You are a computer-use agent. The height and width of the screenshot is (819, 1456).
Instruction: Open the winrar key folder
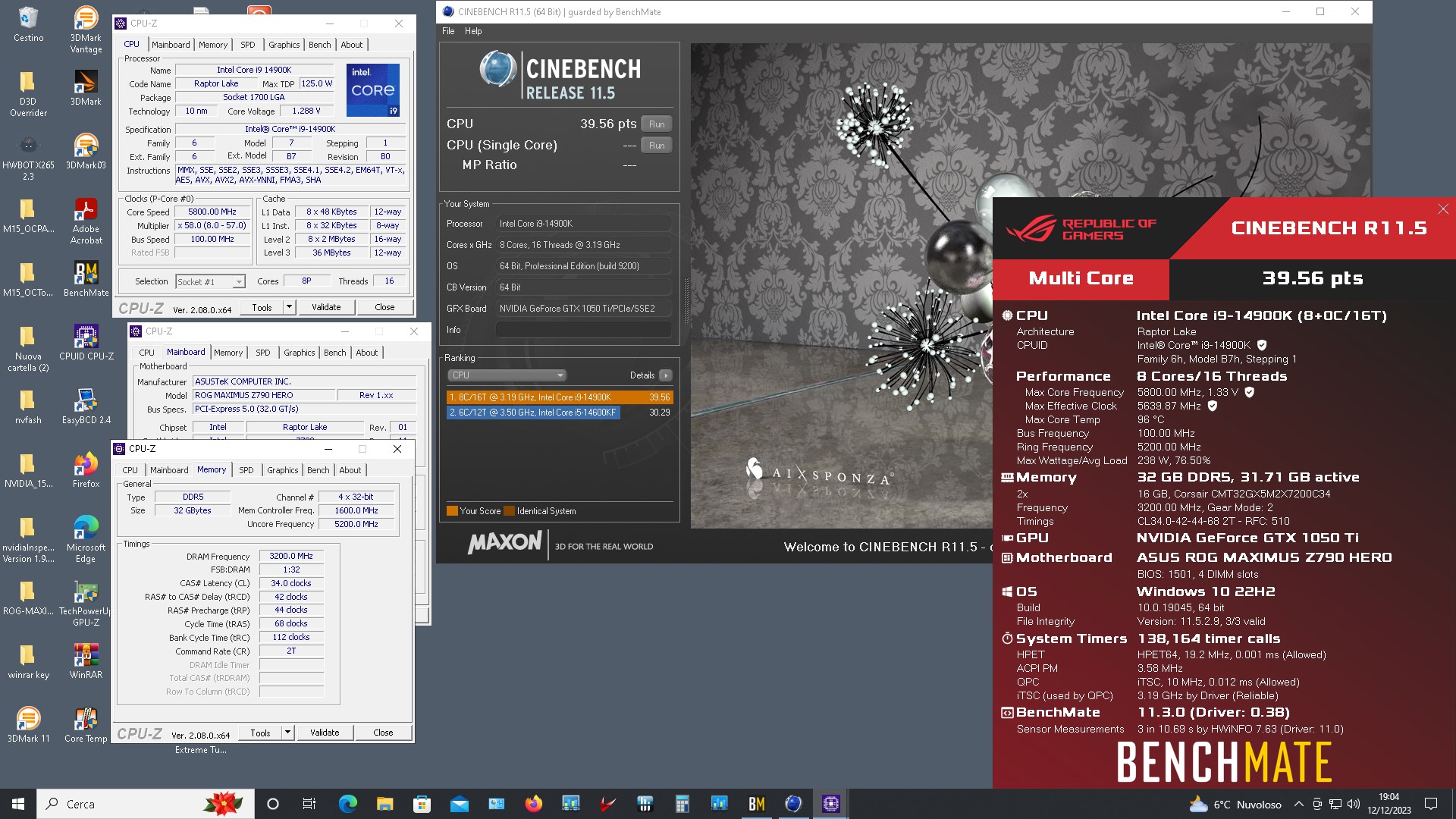coord(28,661)
